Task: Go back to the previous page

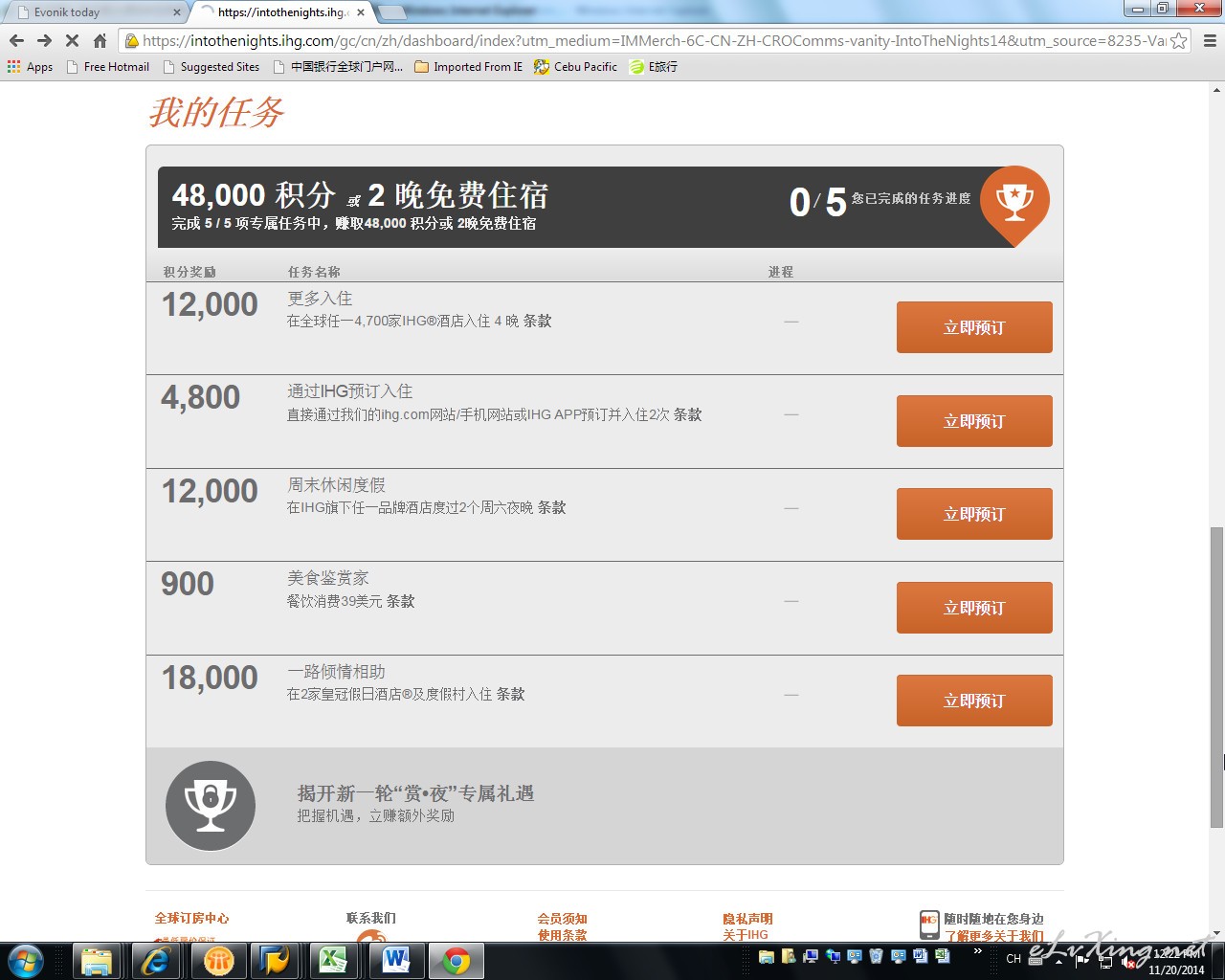Action: point(16,41)
